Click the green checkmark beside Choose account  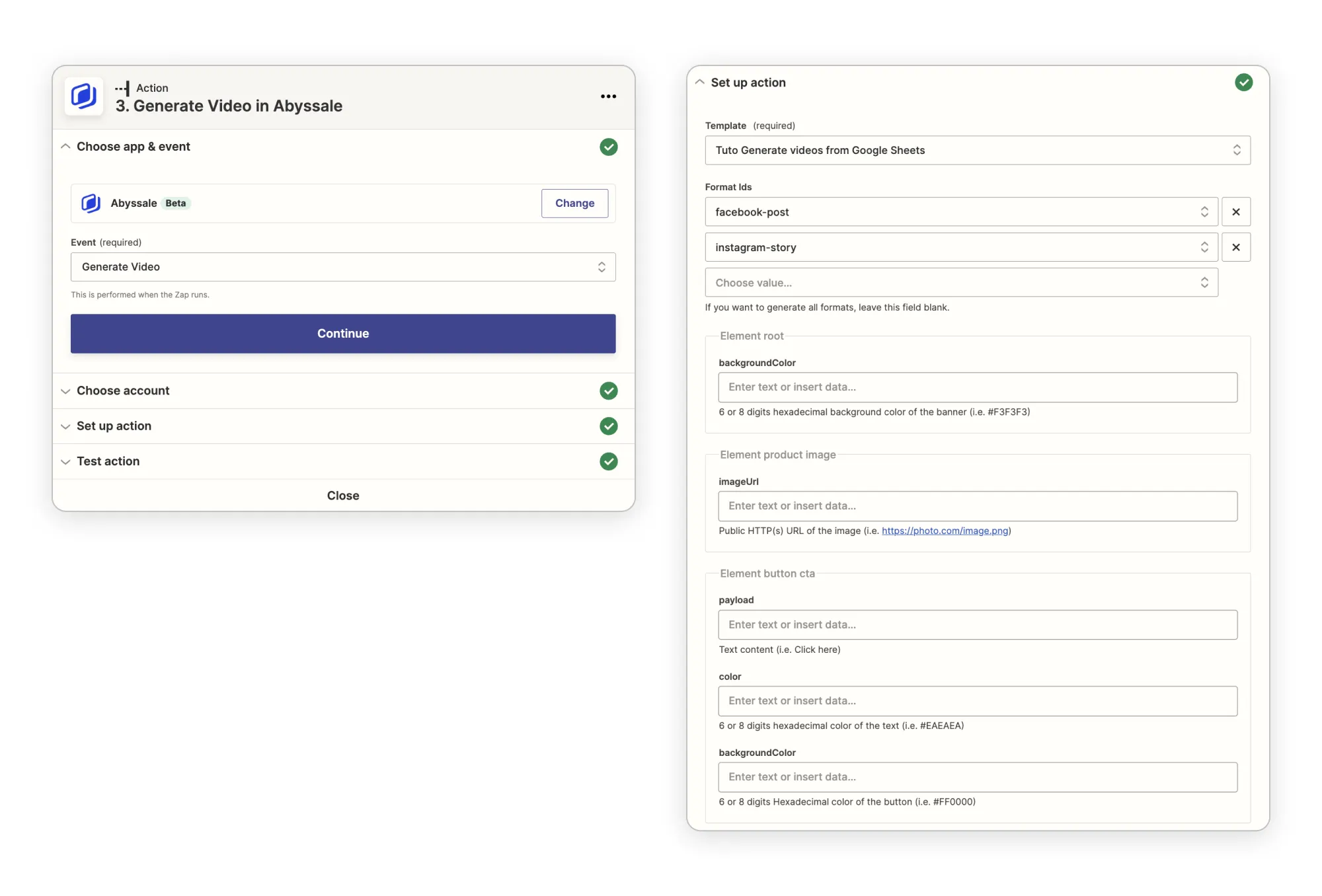coord(609,391)
